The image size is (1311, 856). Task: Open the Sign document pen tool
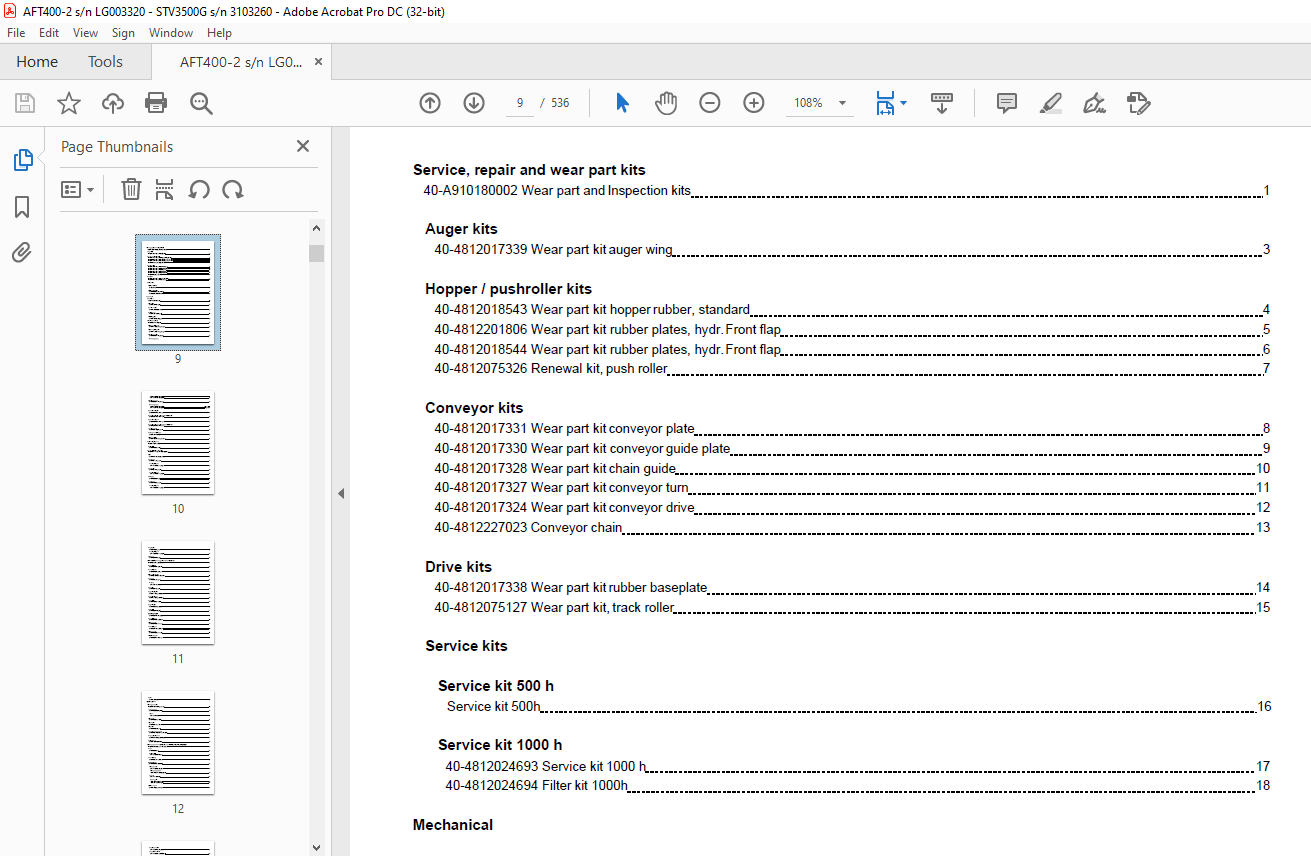tap(1094, 103)
